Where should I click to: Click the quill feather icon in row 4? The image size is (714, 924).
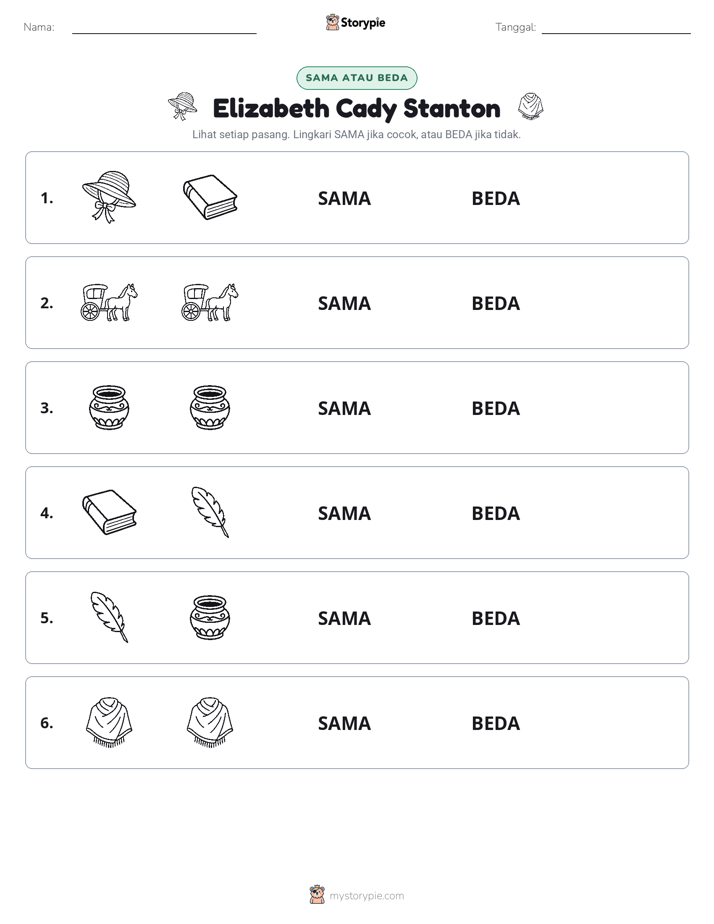click(x=210, y=512)
